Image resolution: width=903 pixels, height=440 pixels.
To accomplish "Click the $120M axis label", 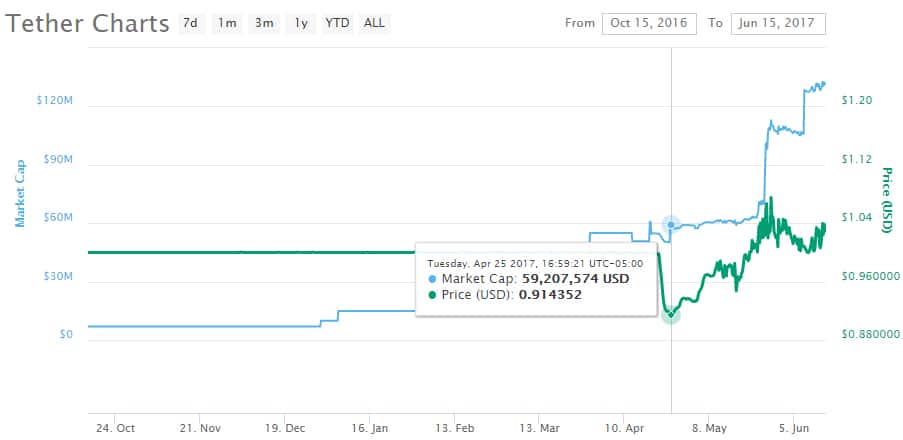I will coord(53,102).
